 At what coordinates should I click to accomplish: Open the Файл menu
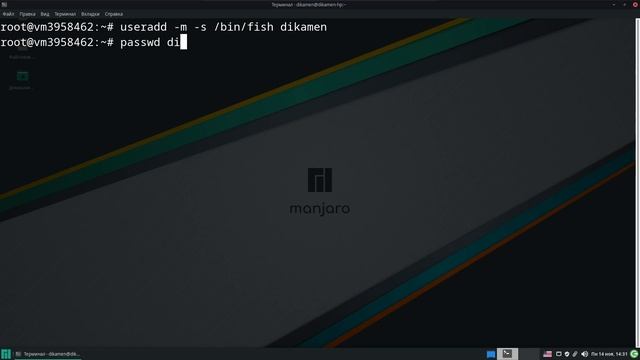tap(8, 14)
